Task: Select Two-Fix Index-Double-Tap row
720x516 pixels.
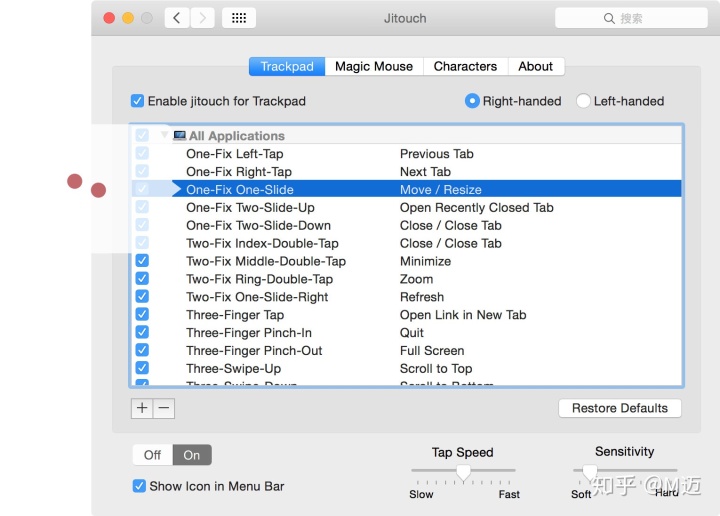Action: coord(406,243)
